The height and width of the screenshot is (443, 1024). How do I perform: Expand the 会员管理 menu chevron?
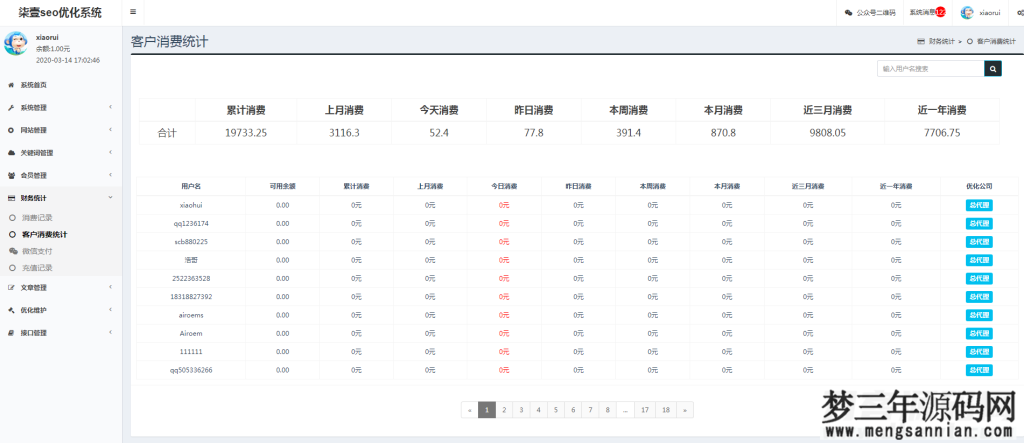point(110,175)
